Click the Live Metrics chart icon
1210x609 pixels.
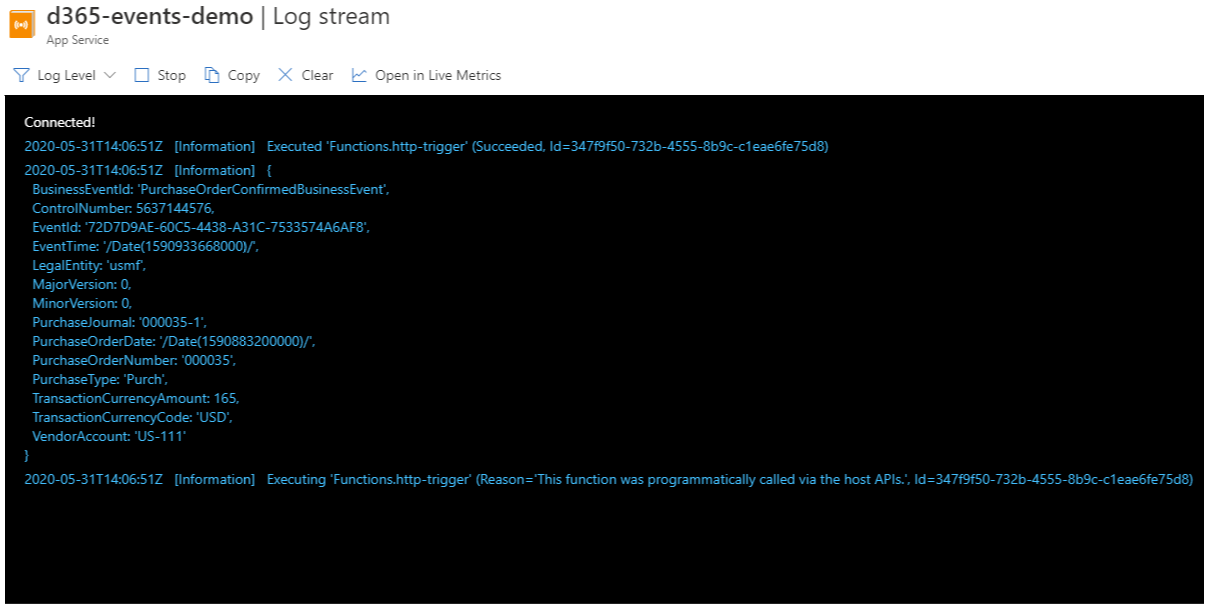(x=359, y=75)
